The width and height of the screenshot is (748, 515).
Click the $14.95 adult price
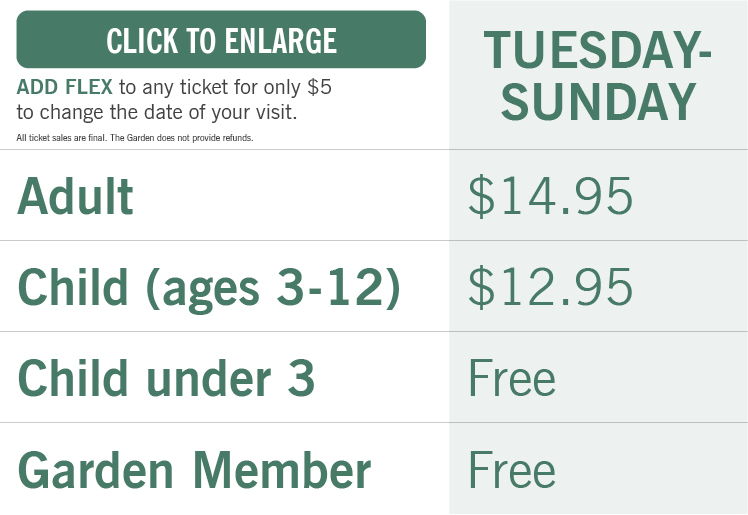click(x=550, y=196)
